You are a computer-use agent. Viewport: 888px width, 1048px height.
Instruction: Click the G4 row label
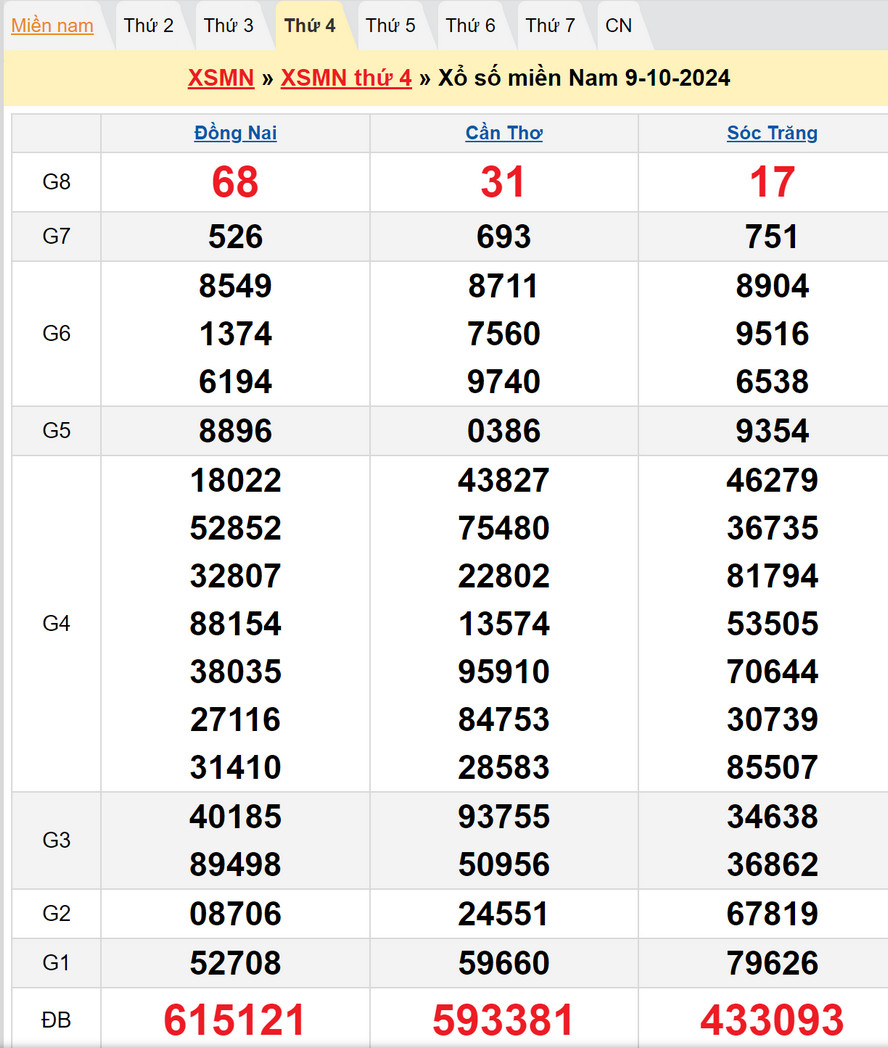click(x=56, y=624)
